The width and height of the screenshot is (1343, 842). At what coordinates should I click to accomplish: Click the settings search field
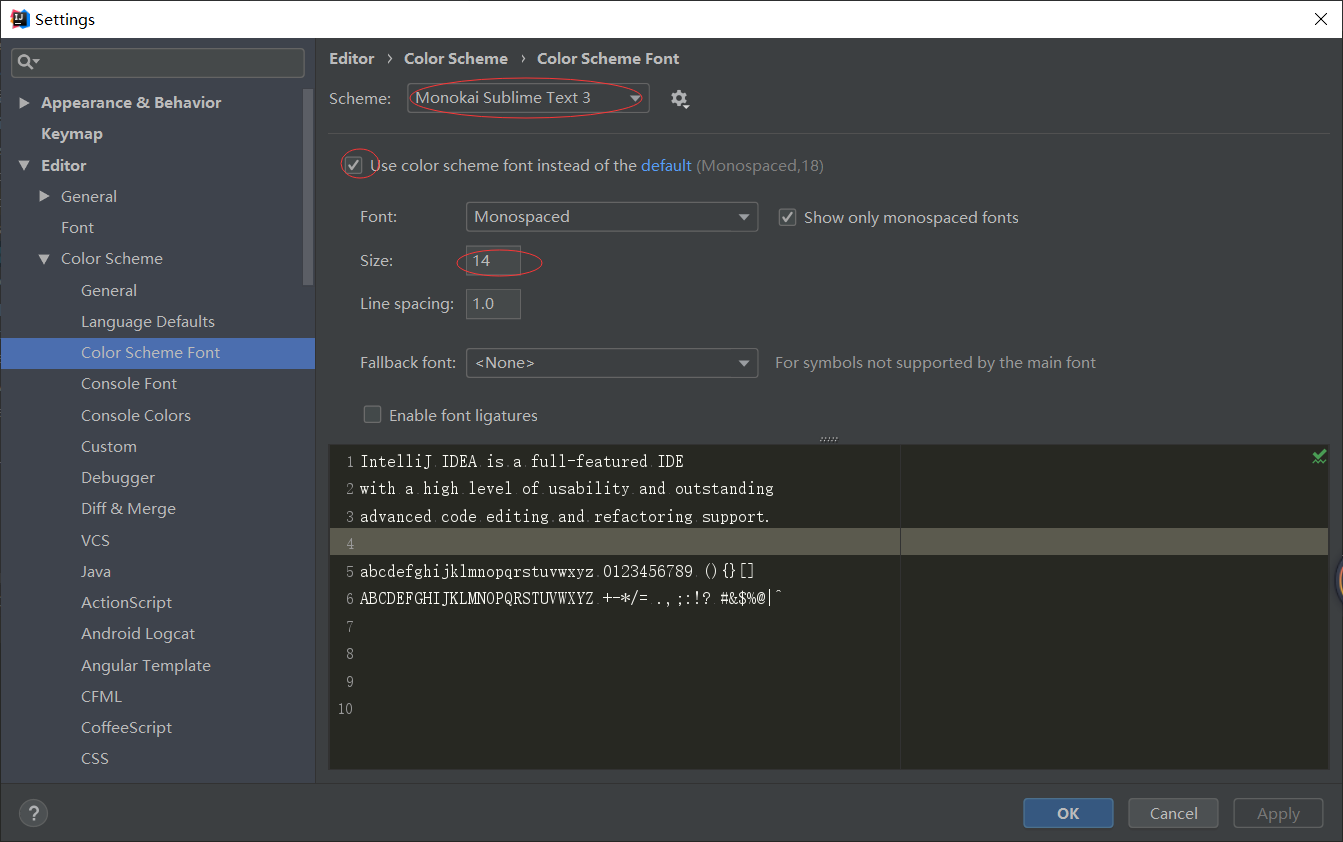click(x=158, y=62)
